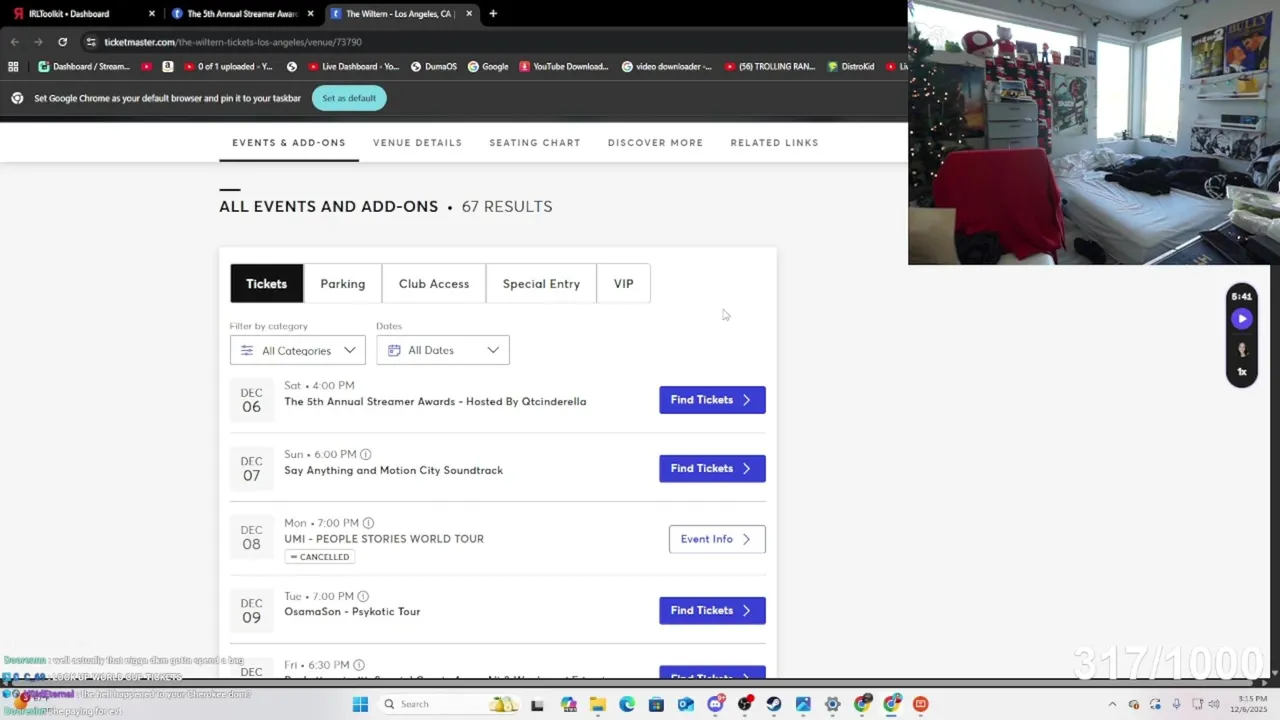
Task: Open the TROLLING RAN bookmark
Action: tap(770, 67)
